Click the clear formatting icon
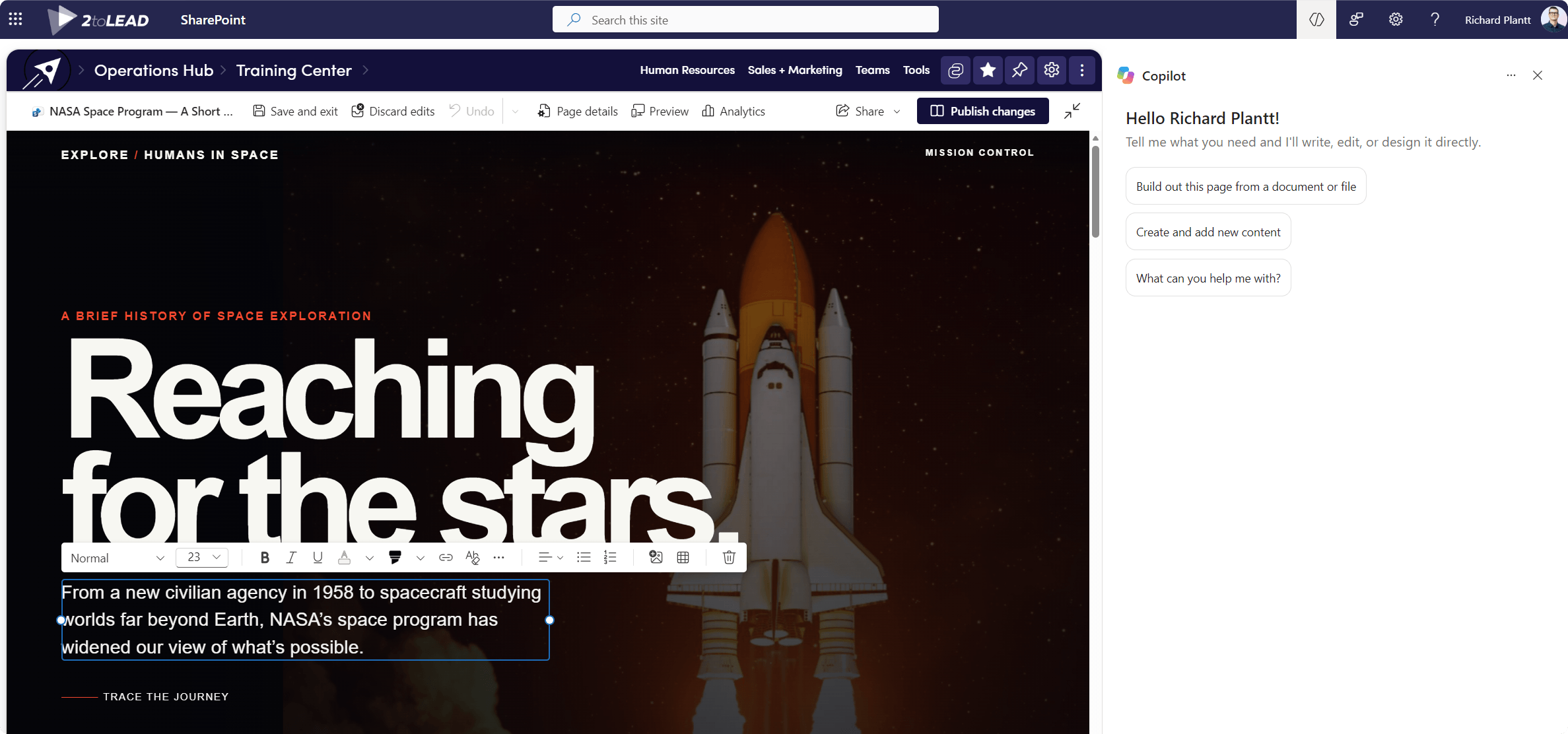This screenshot has height=734, width=1568. click(x=472, y=558)
